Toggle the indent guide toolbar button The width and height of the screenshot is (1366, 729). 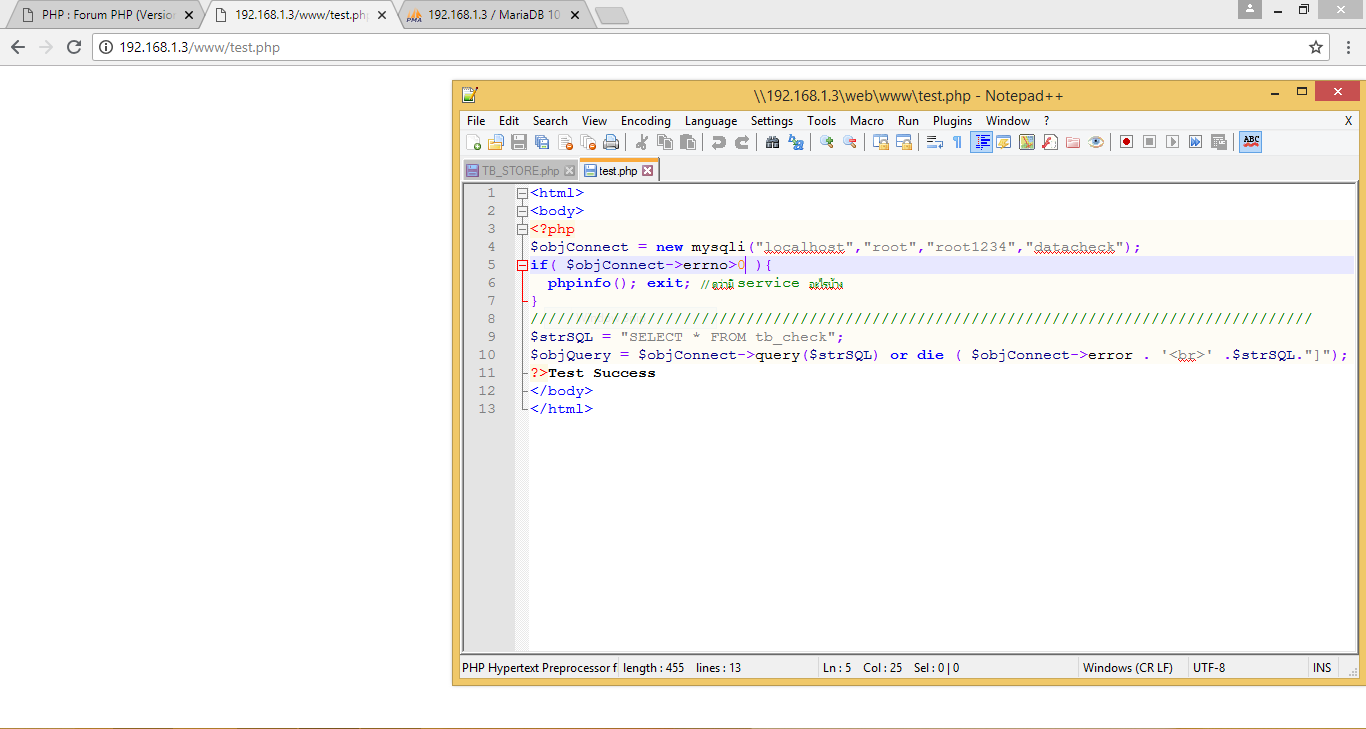coord(981,142)
